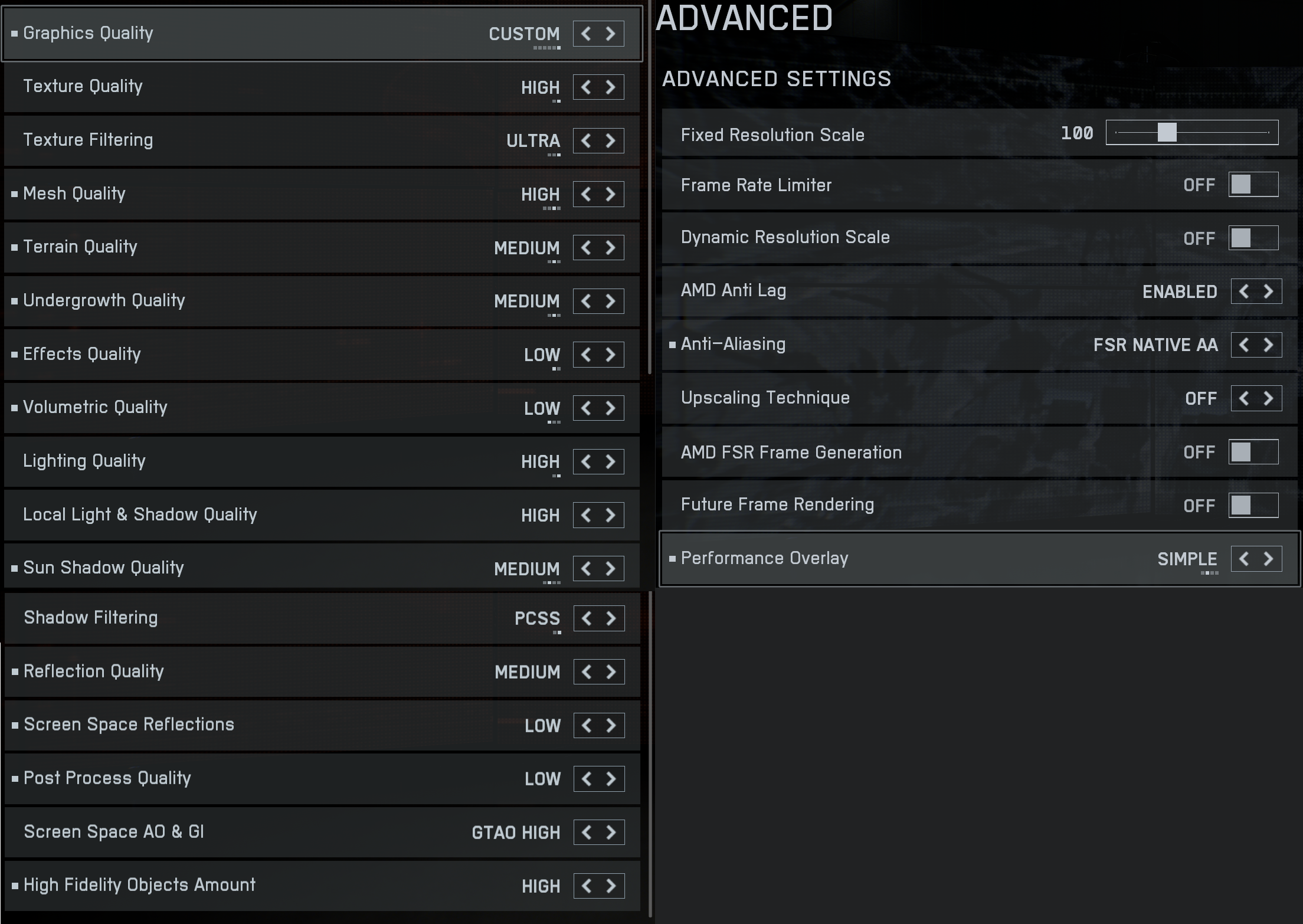Click the right arrow for Graphics Quality

click(611, 34)
